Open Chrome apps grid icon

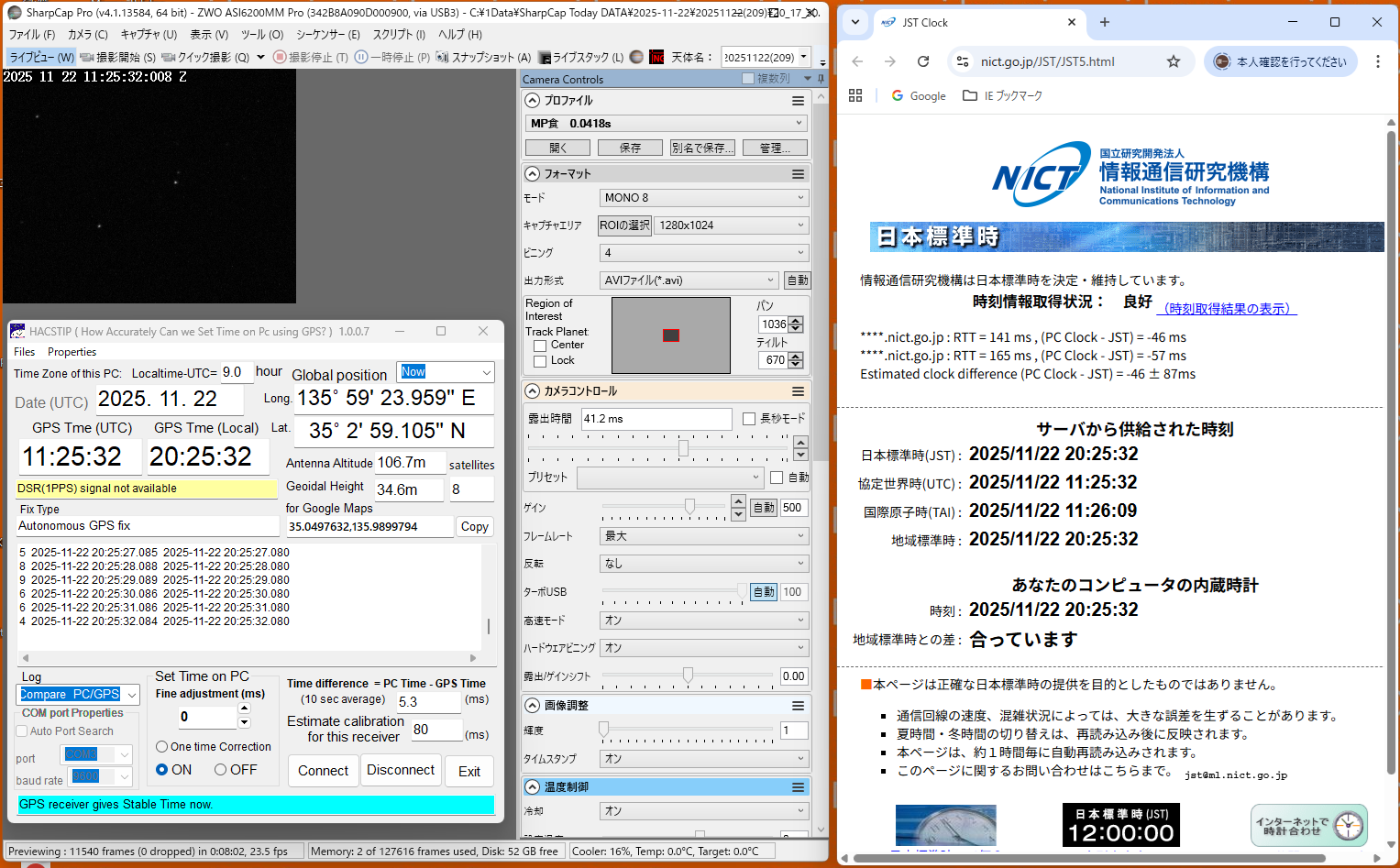(x=855, y=95)
